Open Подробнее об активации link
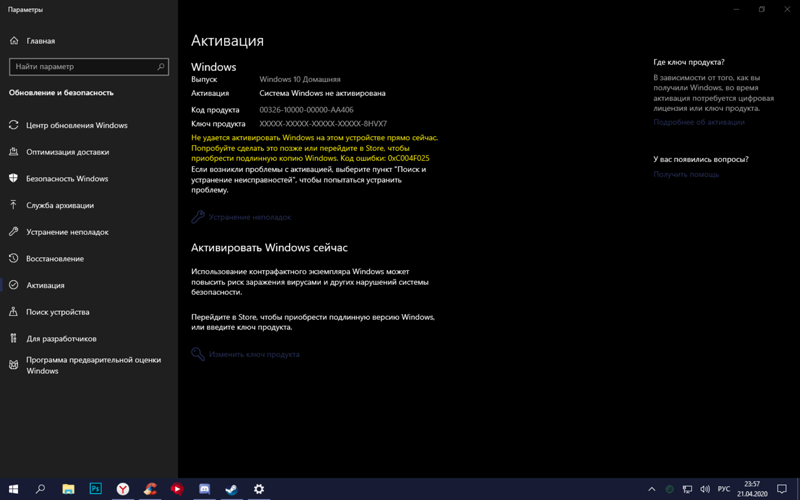800x500 pixels. coord(698,122)
